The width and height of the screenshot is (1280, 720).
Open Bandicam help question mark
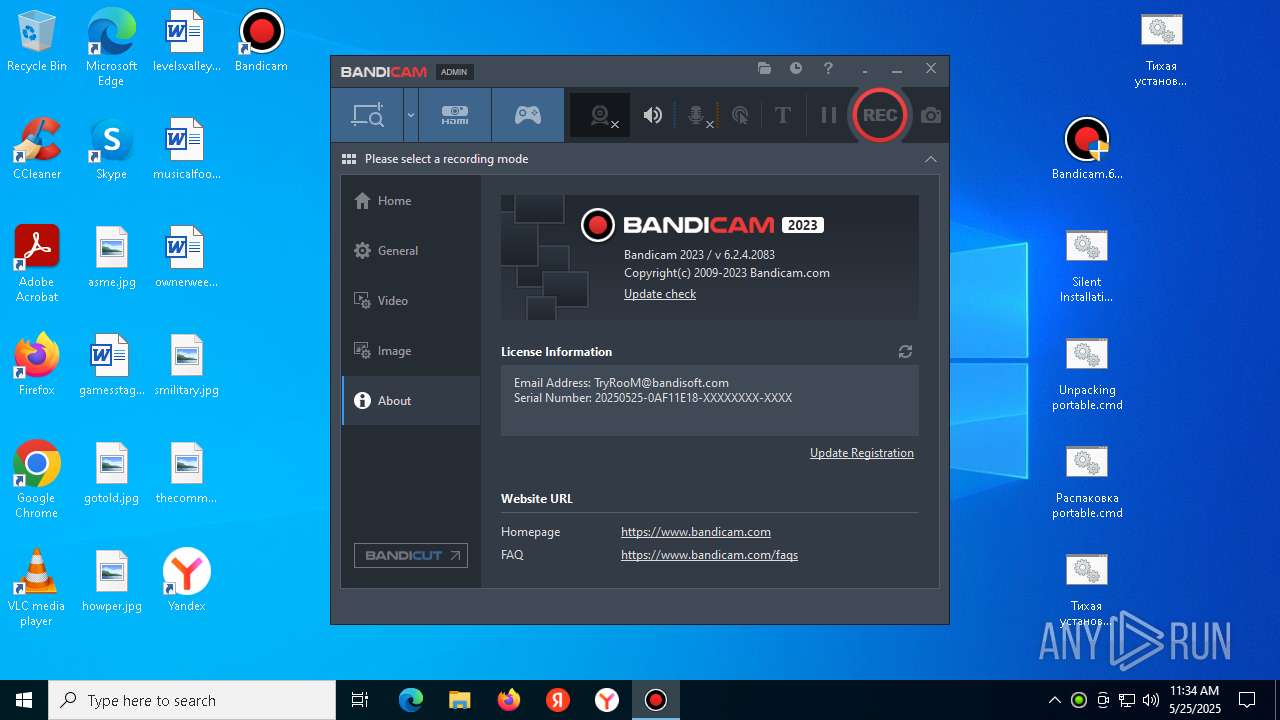tap(828, 69)
